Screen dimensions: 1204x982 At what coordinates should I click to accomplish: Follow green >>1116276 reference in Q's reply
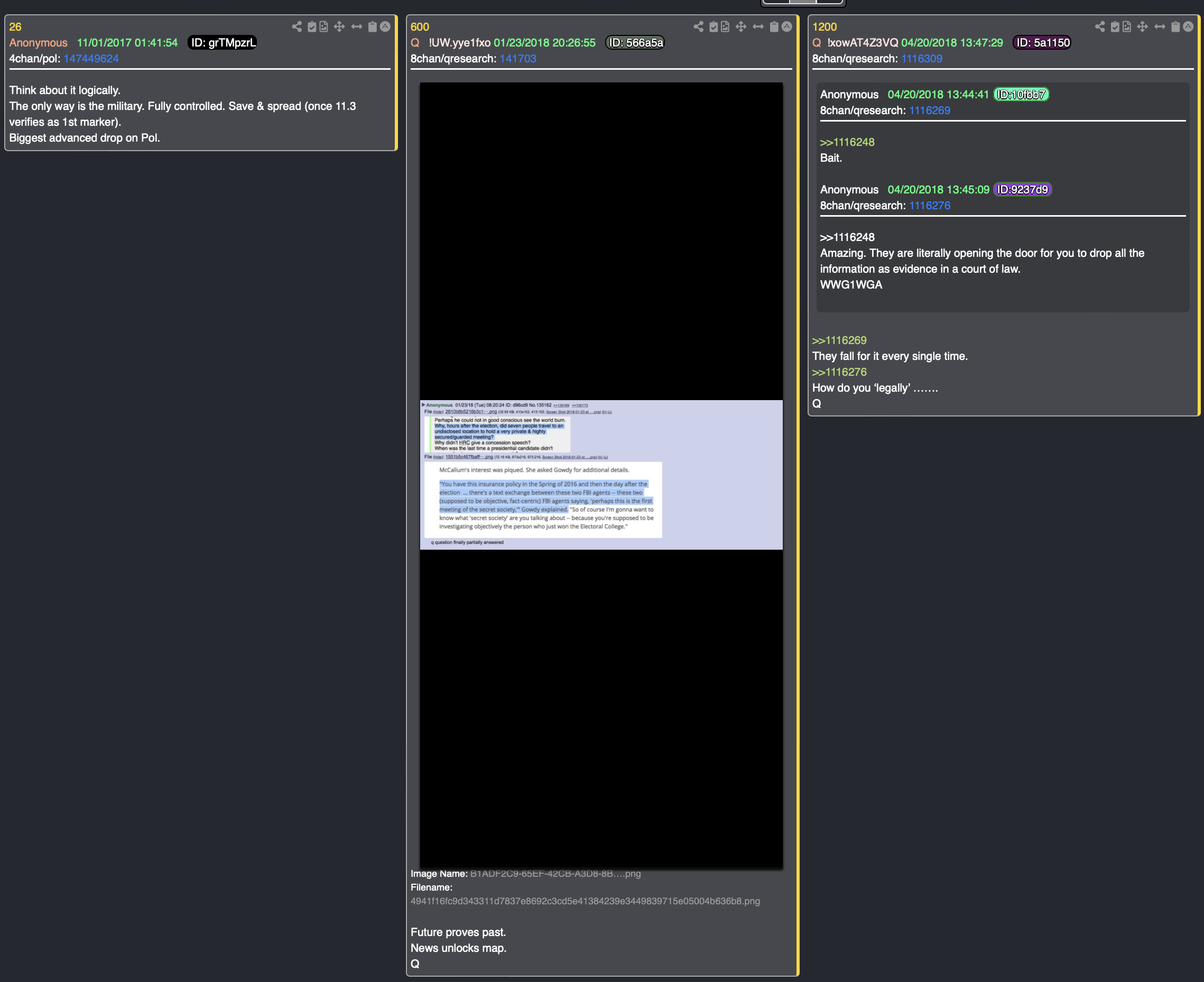coord(839,372)
